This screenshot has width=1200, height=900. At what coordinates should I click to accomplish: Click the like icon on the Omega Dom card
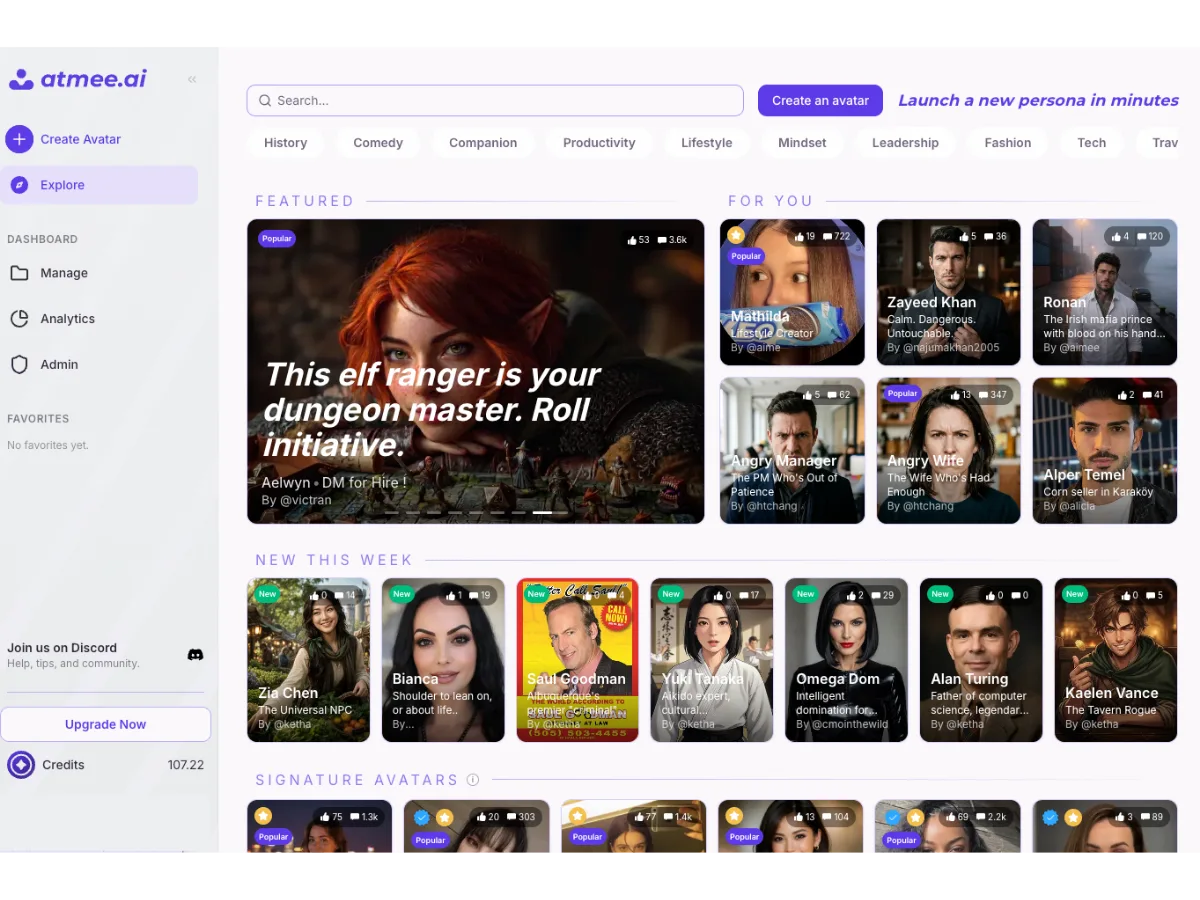(849, 595)
